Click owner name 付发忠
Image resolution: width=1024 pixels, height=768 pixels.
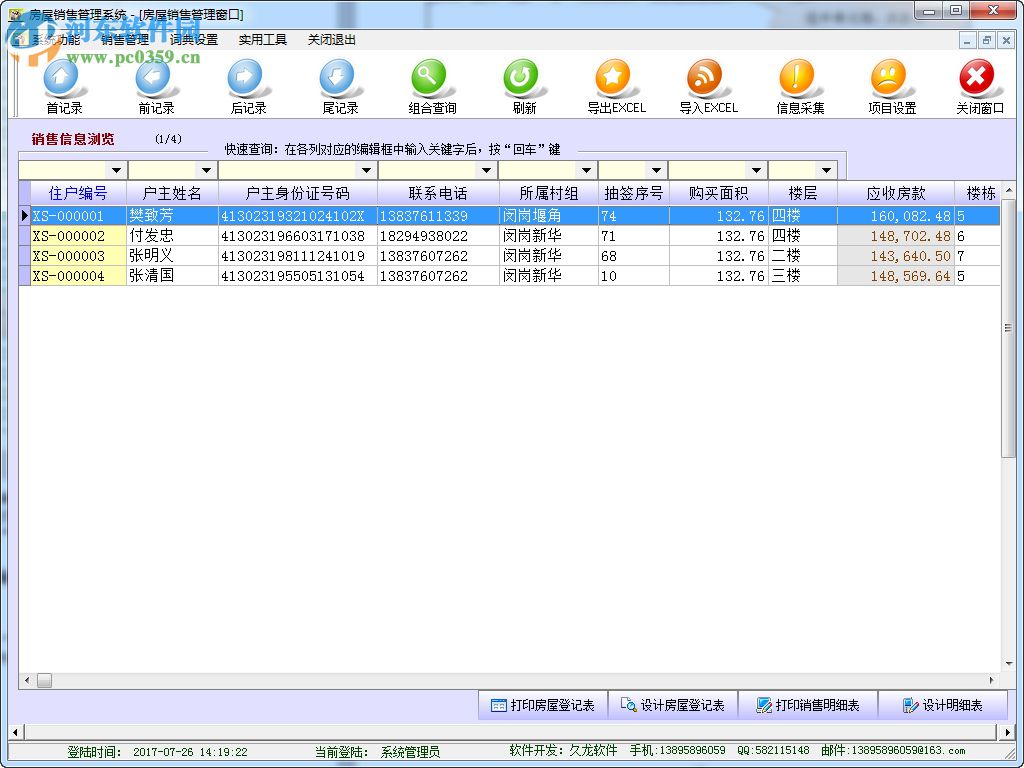click(x=151, y=236)
